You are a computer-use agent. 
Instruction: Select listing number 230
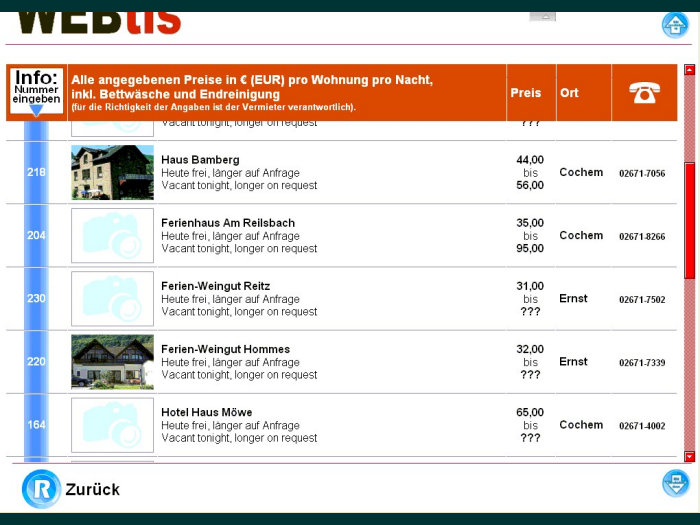[36, 298]
